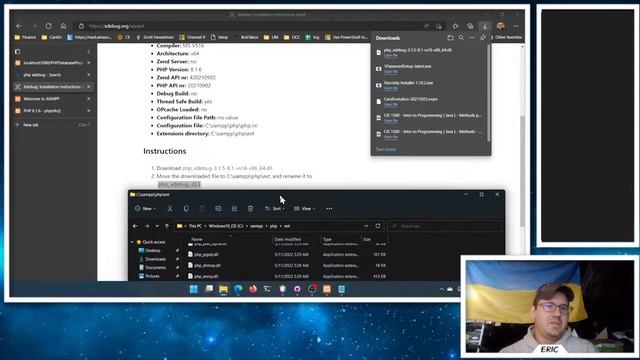Go up one folder in File Explorer
Screen dimensions: 640x360
(x=167, y=226)
